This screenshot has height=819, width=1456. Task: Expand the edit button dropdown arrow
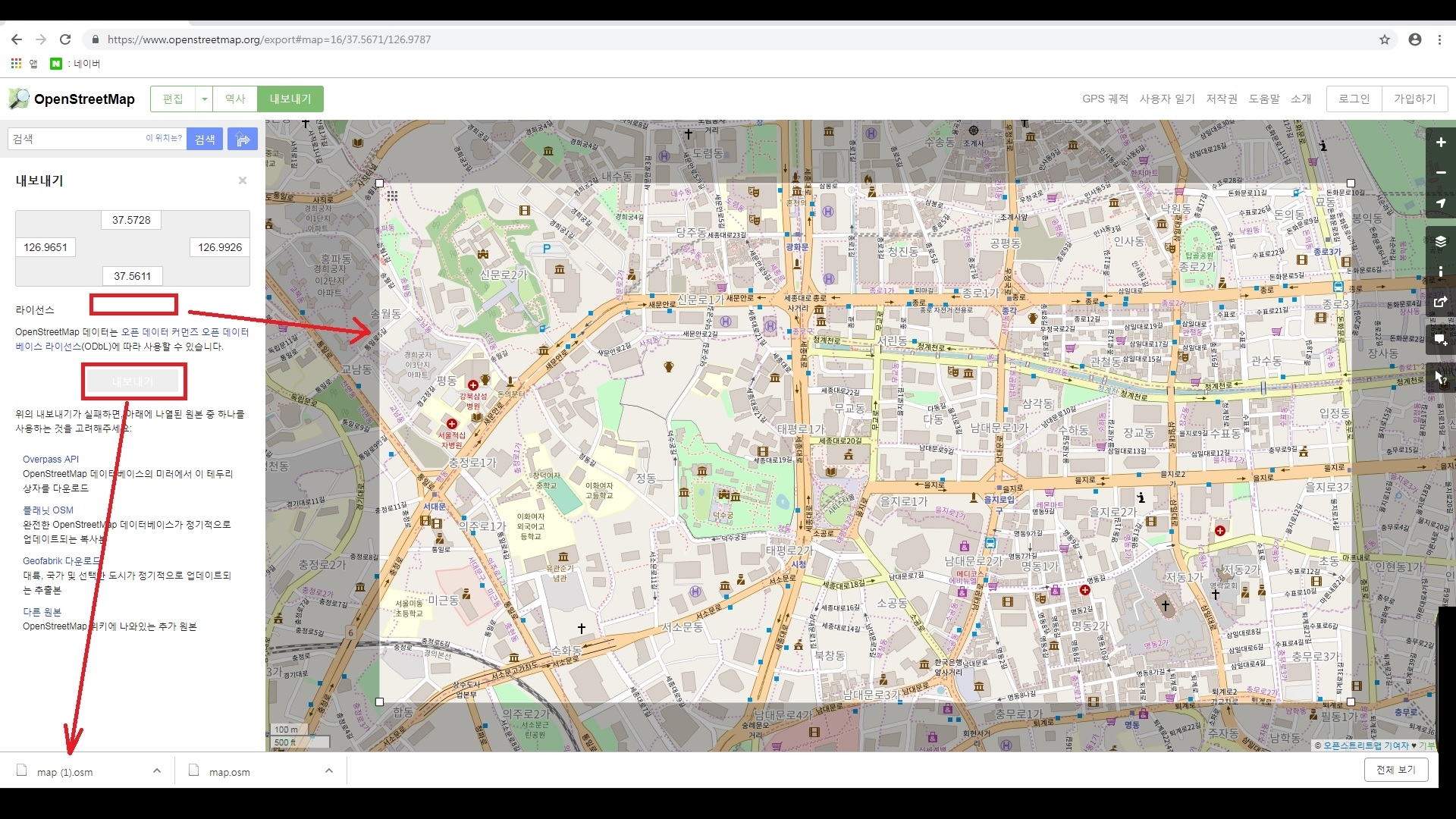click(x=204, y=99)
